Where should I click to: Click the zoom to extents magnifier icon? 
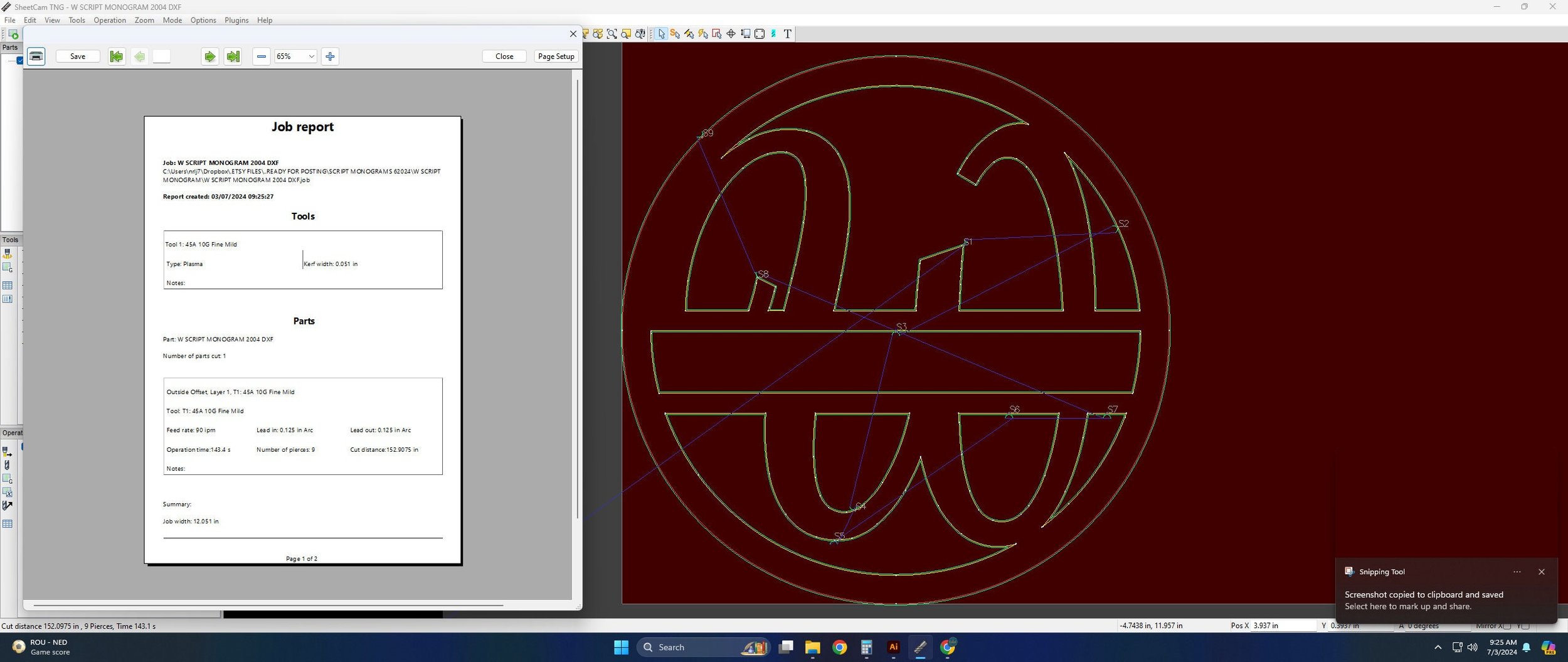point(612,34)
